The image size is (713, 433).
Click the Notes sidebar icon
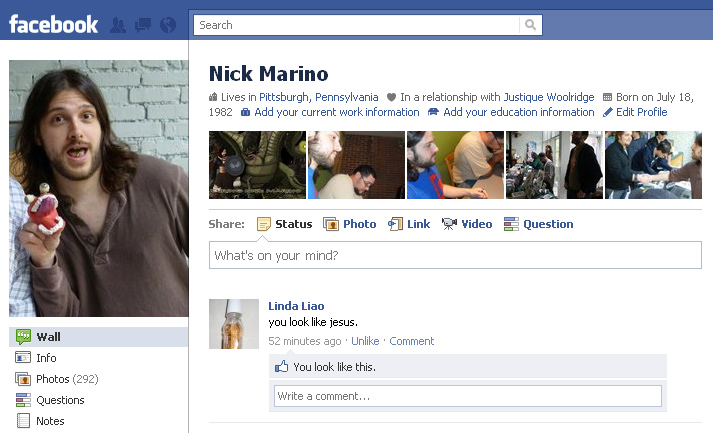(23, 421)
